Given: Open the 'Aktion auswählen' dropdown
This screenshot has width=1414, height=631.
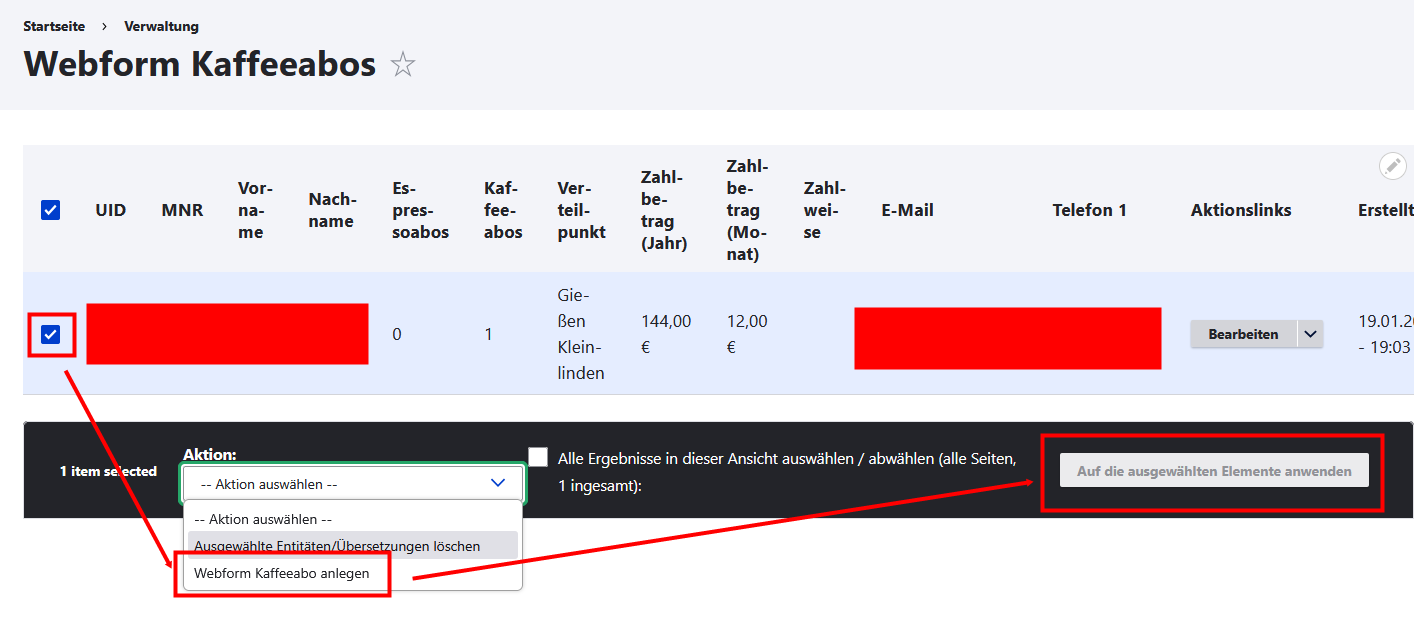Looking at the screenshot, I should pyautogui.click(x=353, y=483).
